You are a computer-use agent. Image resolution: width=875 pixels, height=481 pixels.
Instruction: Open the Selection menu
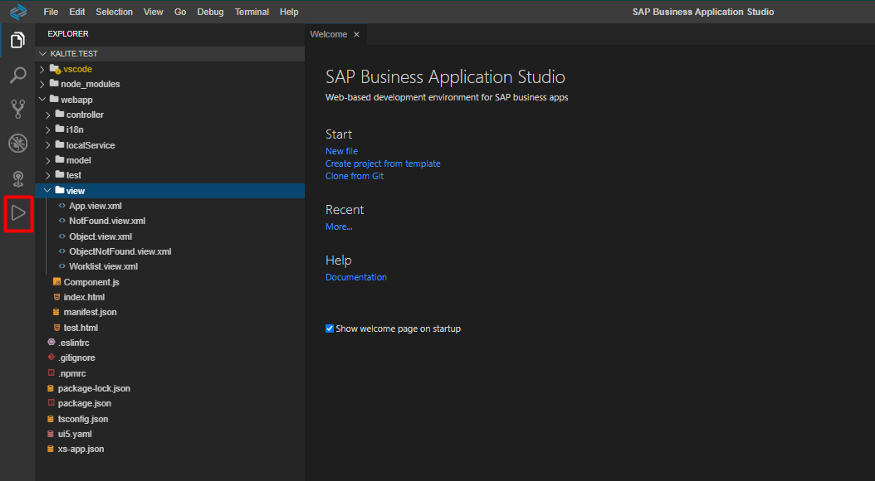click(114, 12)
